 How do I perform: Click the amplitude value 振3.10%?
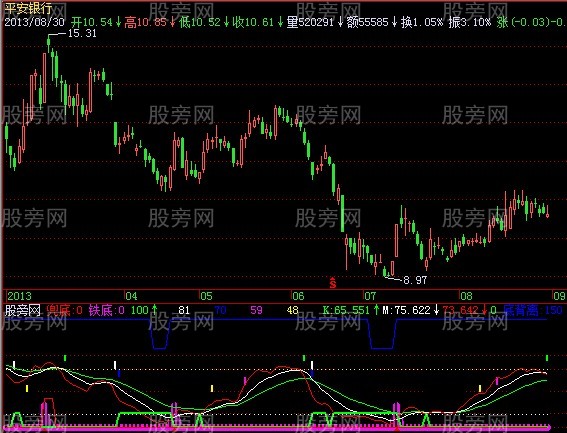[x=470, y=22]
